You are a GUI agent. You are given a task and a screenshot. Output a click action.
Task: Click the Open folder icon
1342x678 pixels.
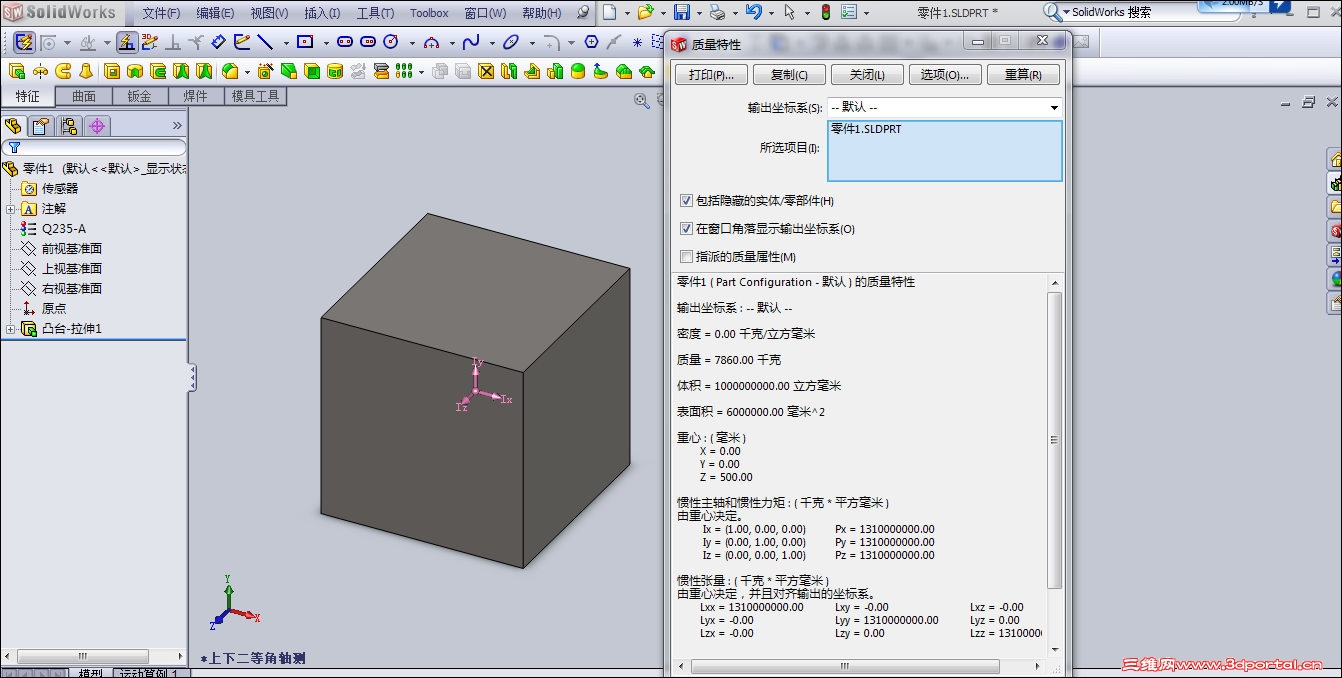(x=645, y=12)
